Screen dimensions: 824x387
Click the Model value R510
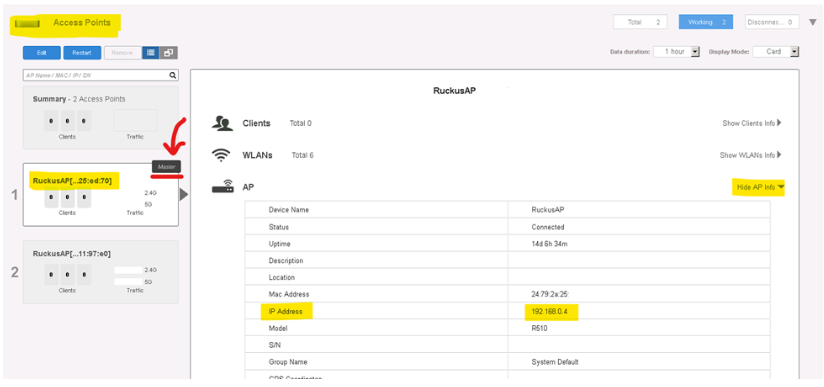pos(539,328)
